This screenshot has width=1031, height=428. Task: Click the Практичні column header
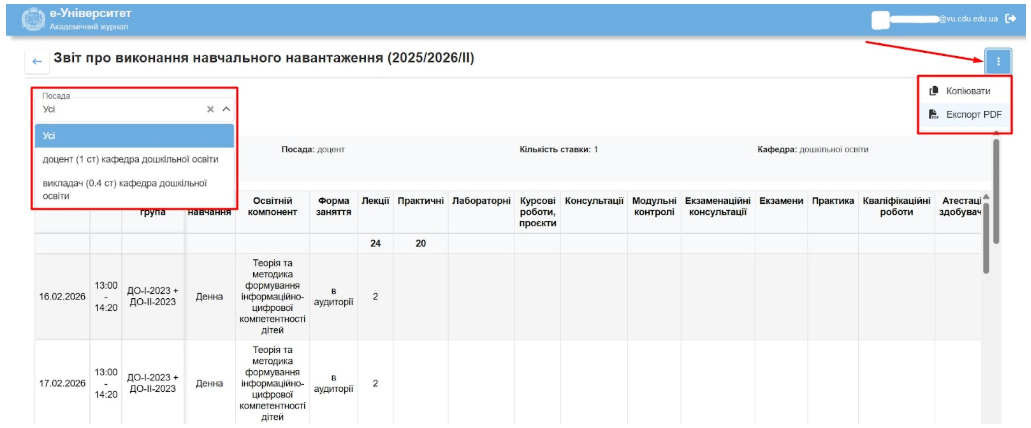pos(420,203)
